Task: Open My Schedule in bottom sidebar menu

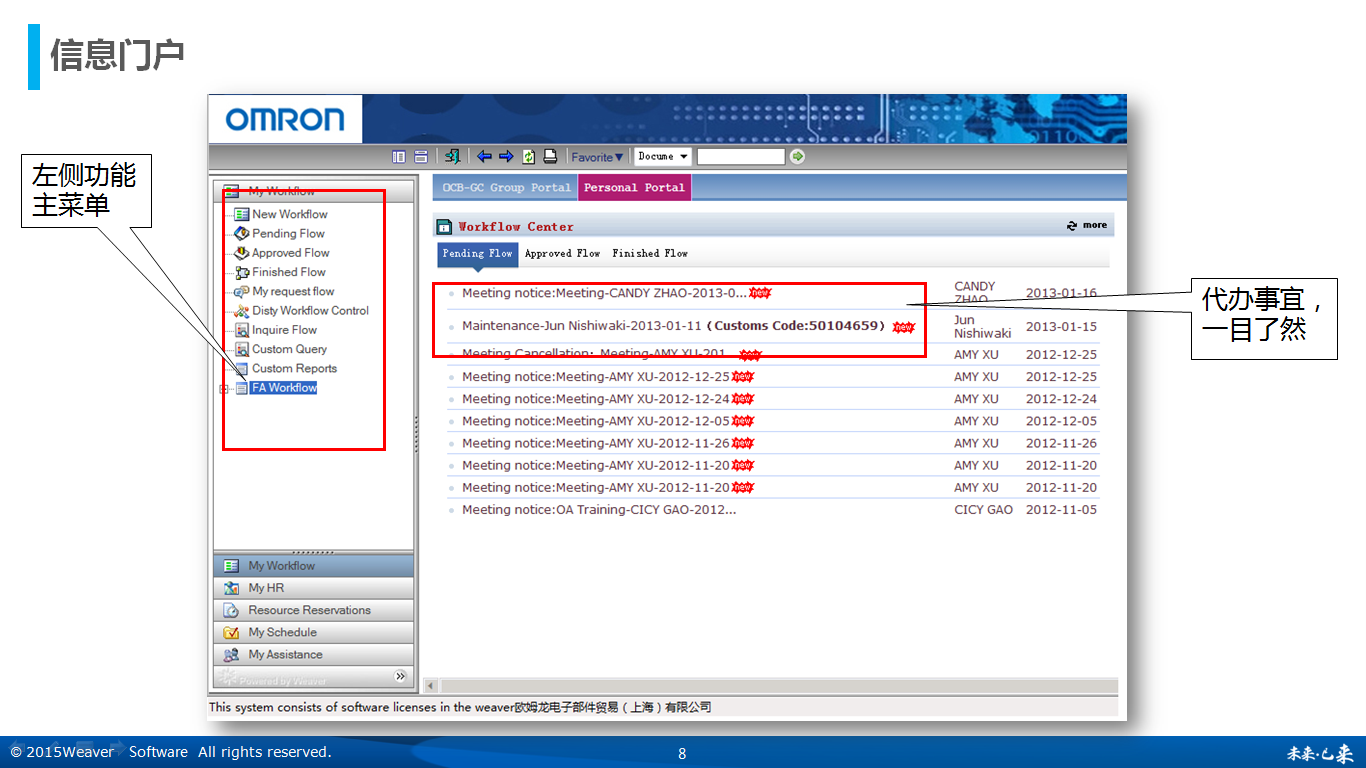Action: [x=282, y=633]
